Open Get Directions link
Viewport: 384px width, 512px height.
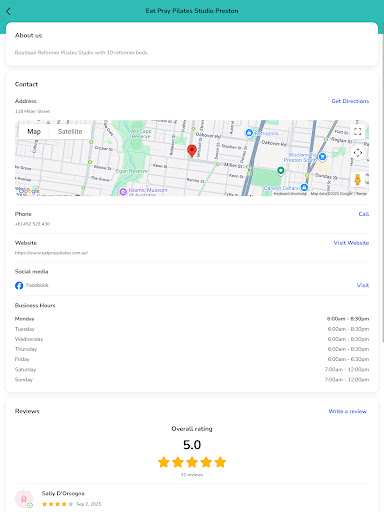coord(350,101)
